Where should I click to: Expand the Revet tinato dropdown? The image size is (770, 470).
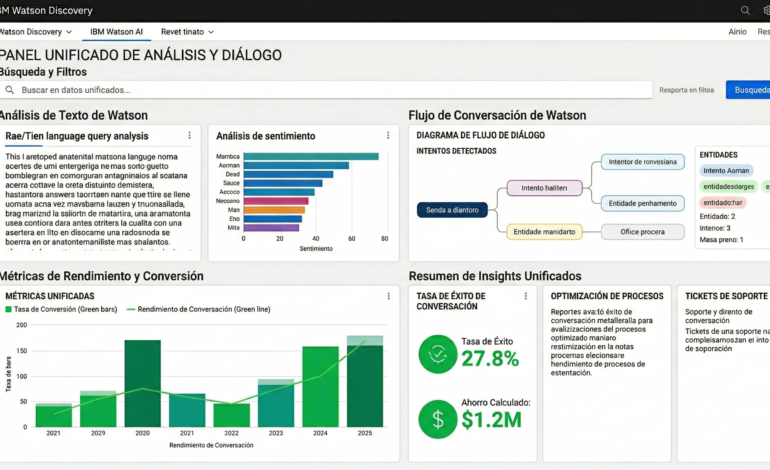pyautogui.click(x=187, y=32)
